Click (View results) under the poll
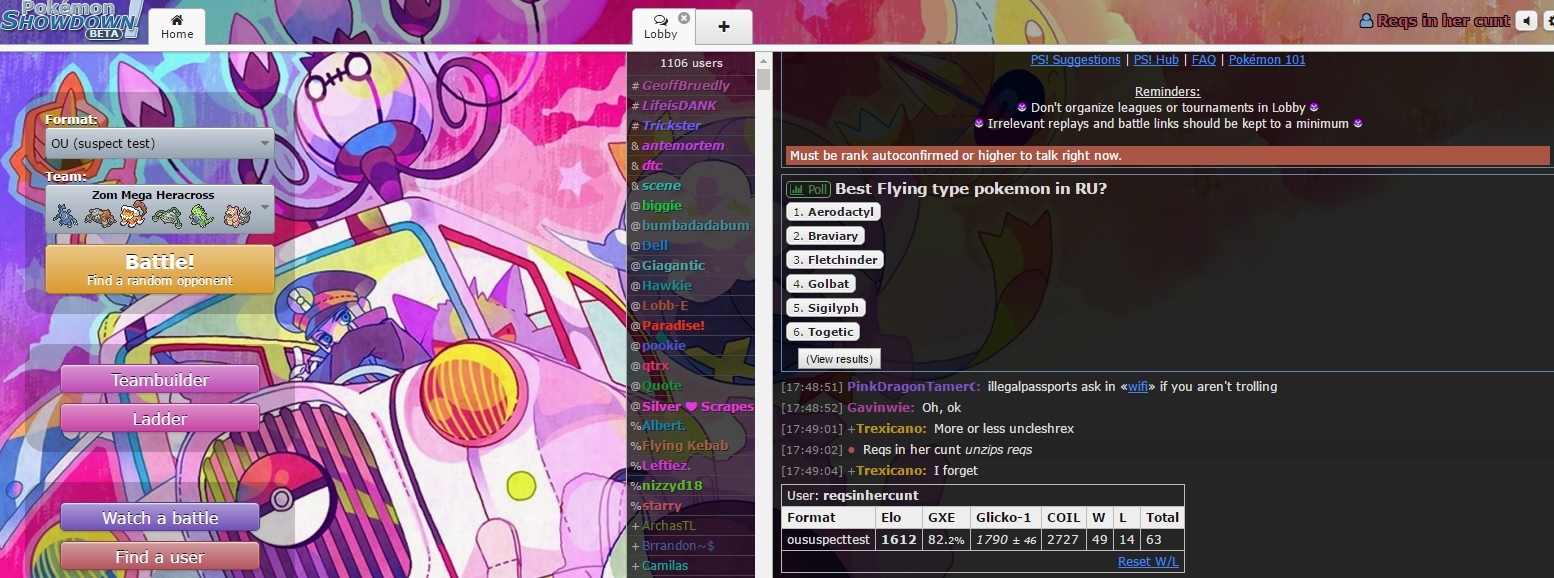The height and width of the screenshot is (578, 1554). click(839, 359)
